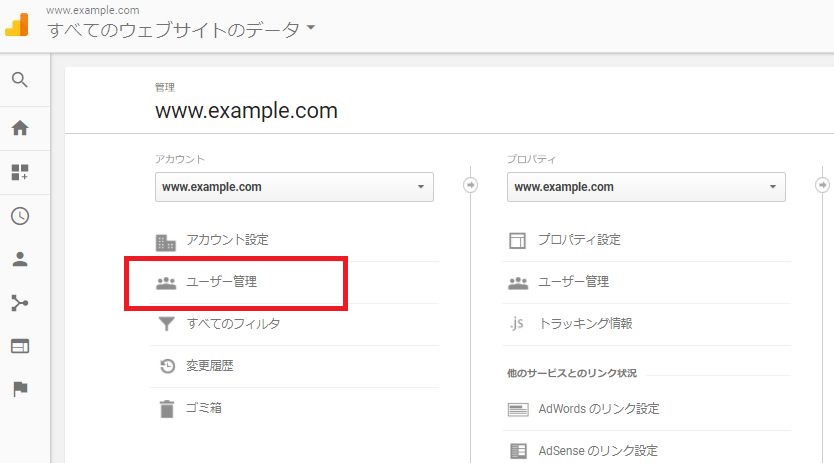The width and height of the screenshot is (834, 463).
Task: Click arrow circle right of property column
Action: 822,185
